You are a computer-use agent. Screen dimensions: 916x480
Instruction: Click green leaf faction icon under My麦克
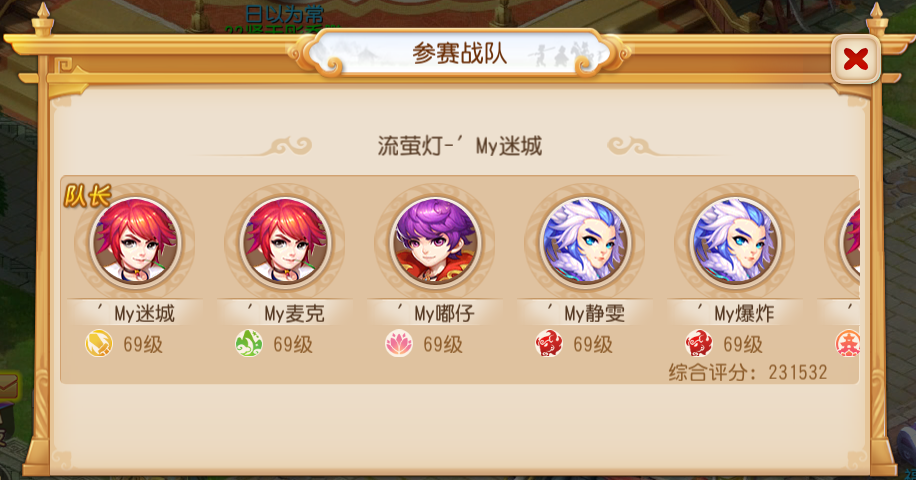249,343
